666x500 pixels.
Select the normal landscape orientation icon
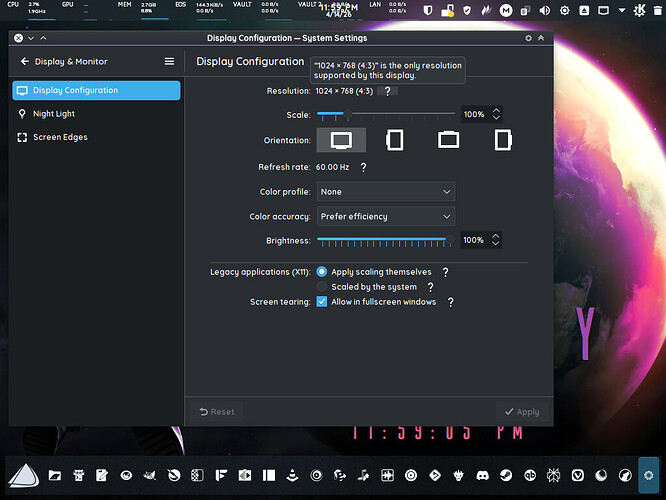(x=341, y=140)
